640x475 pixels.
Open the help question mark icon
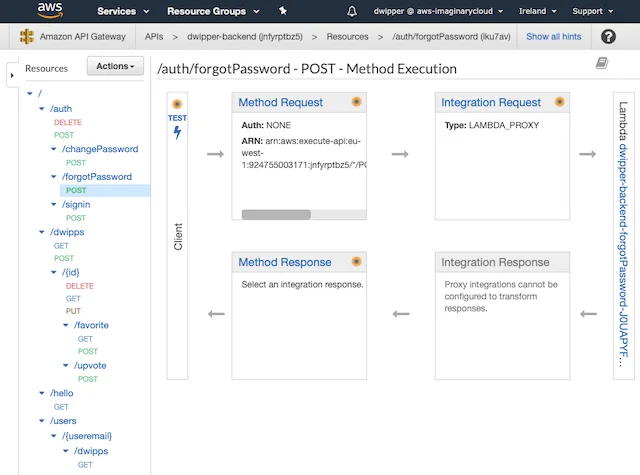pos(608,37)
